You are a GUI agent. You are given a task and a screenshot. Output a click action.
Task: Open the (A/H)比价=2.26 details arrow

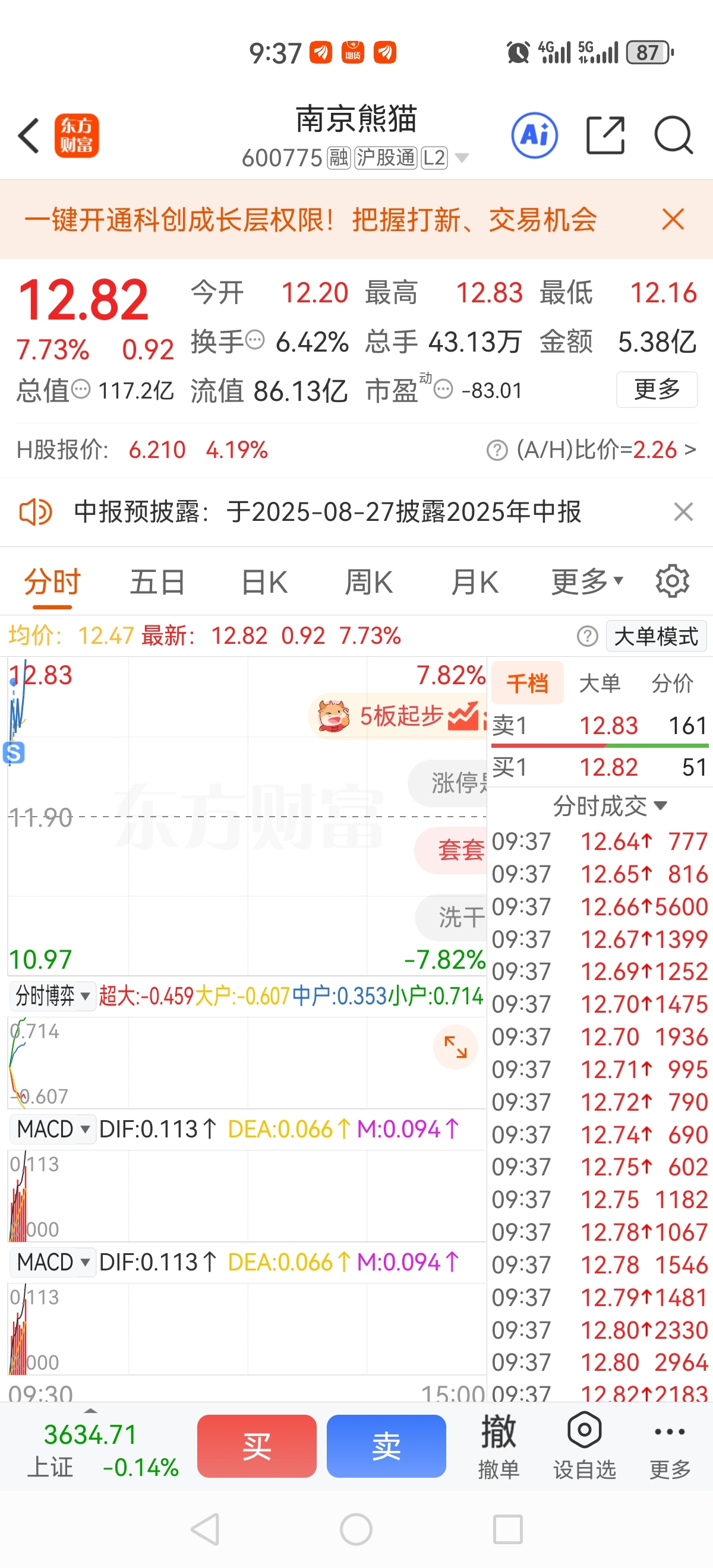(x=689, y=450)
